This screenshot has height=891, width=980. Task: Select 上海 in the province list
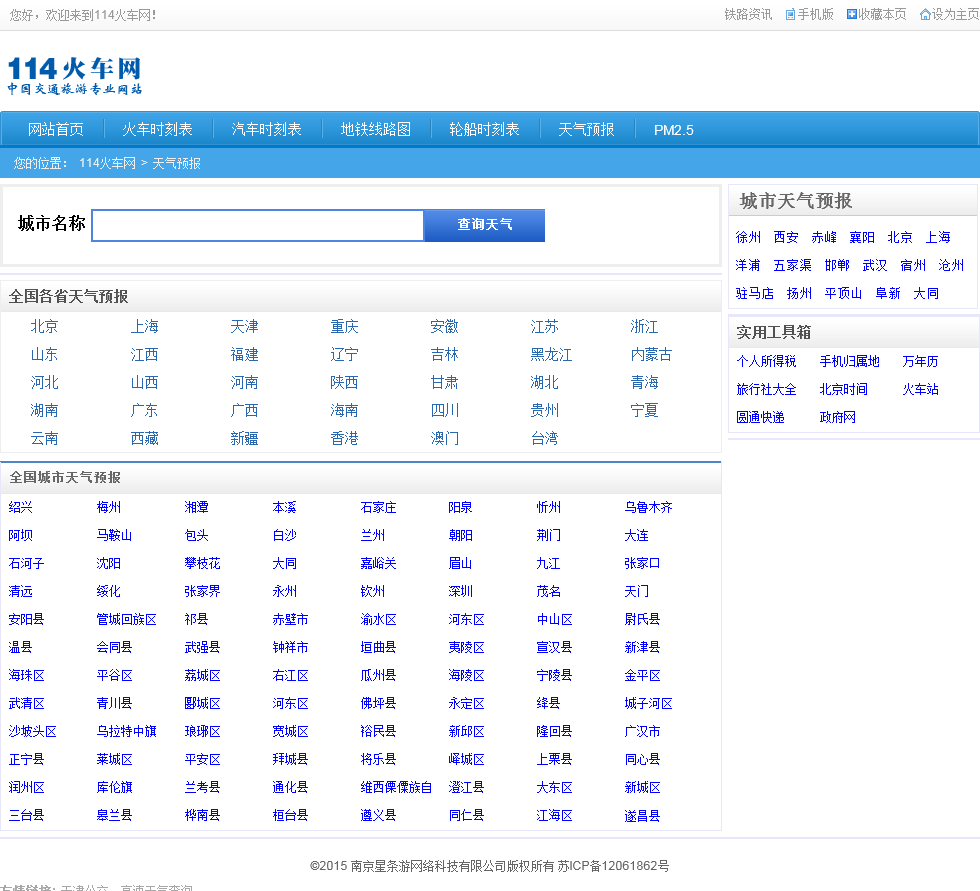click(x=144, y=326)
